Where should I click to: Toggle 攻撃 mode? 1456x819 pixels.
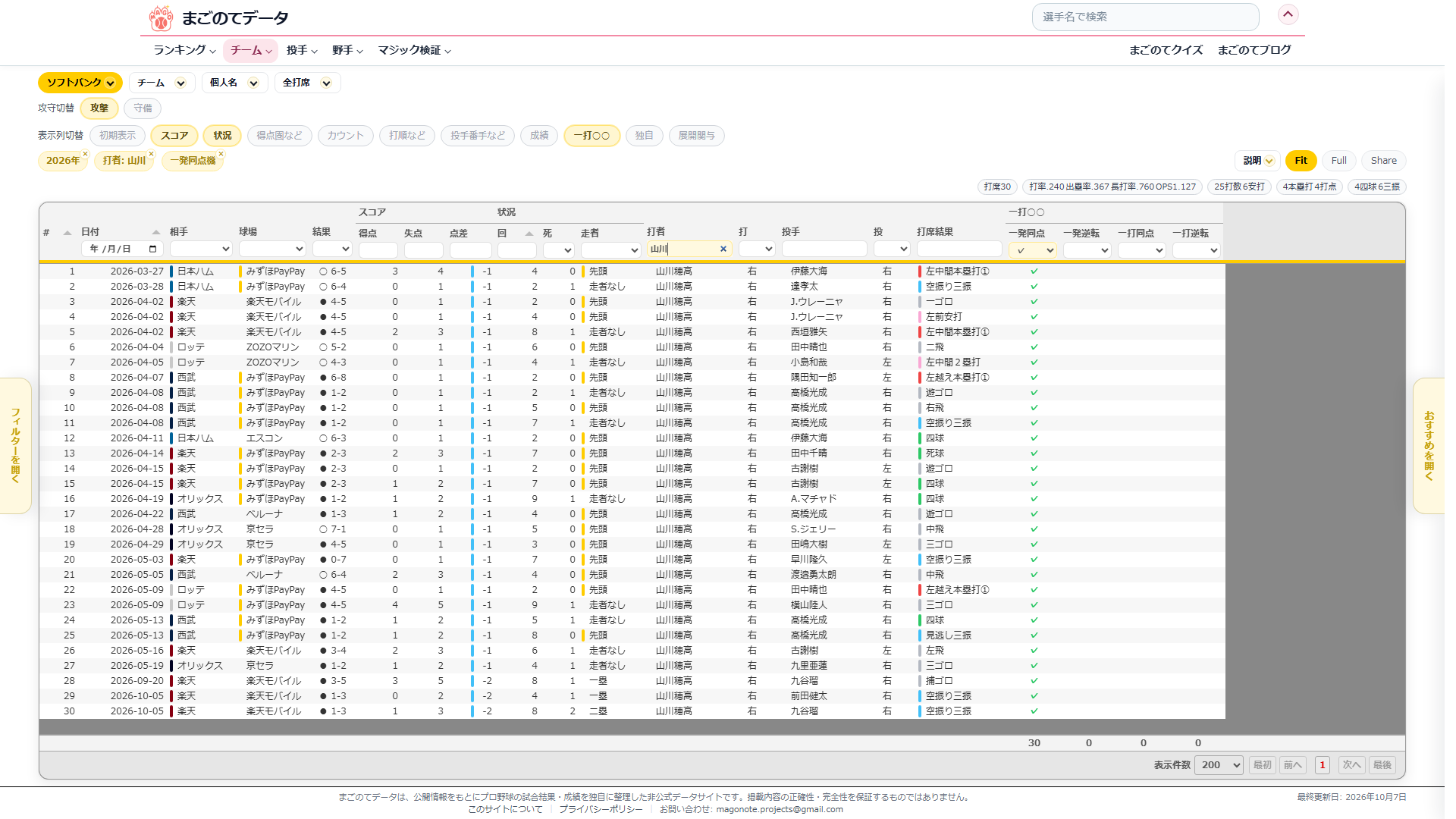[x=99, y=108]
